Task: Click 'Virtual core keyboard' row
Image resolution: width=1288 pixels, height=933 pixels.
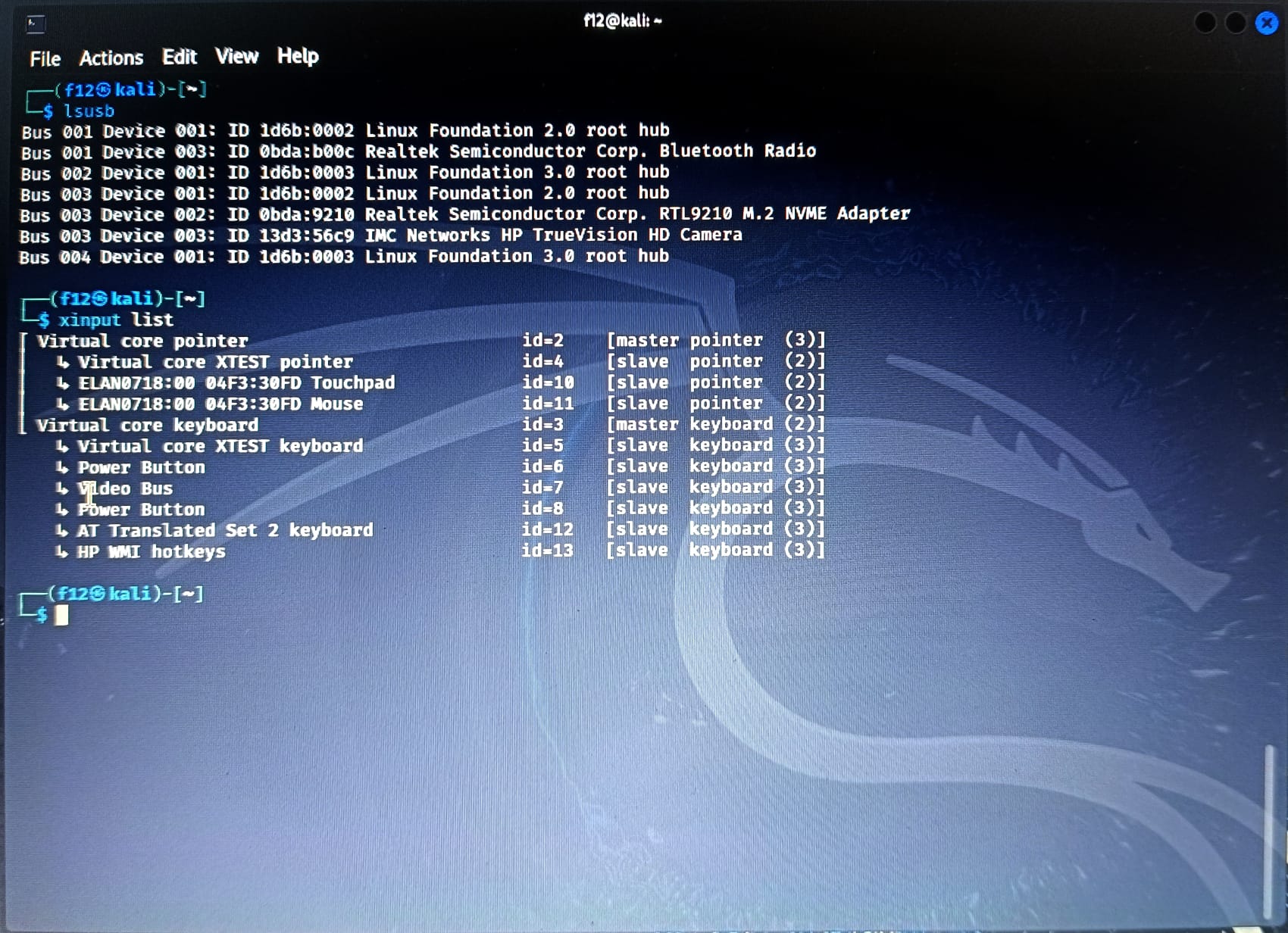Action: (431, 425)
